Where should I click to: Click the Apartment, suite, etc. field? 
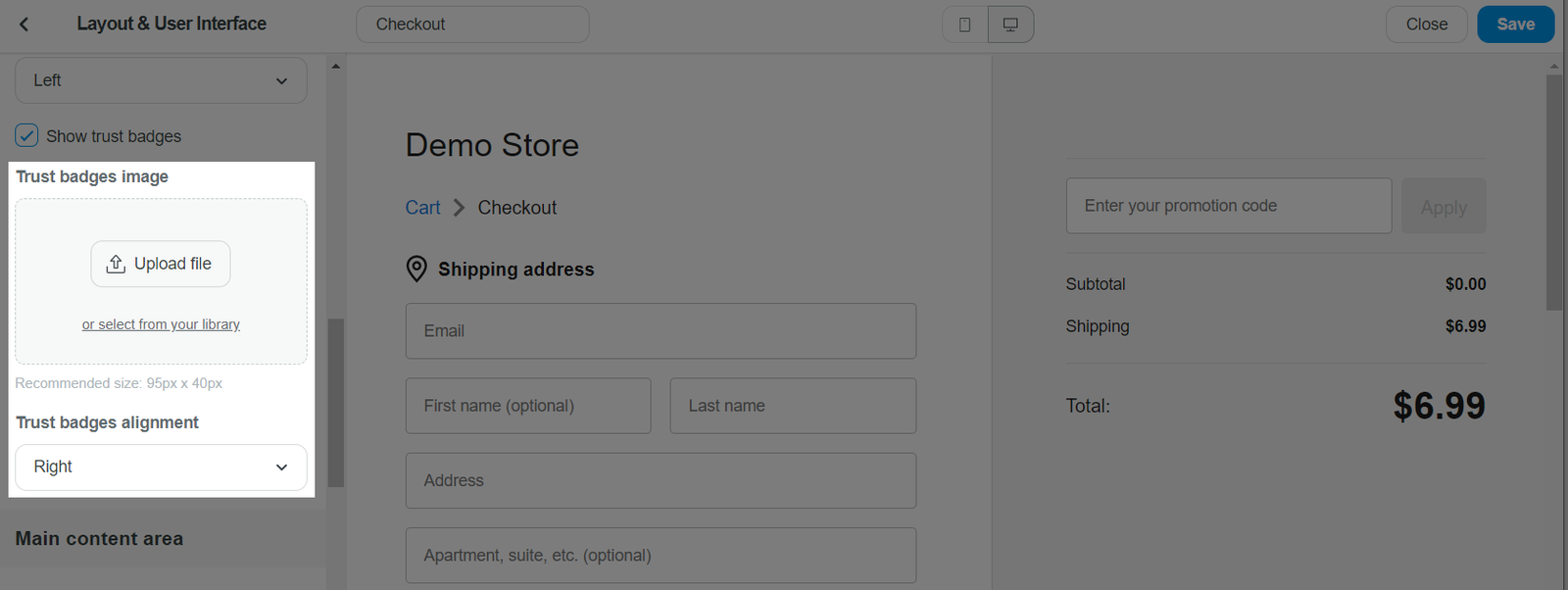(x=661, y=555)
